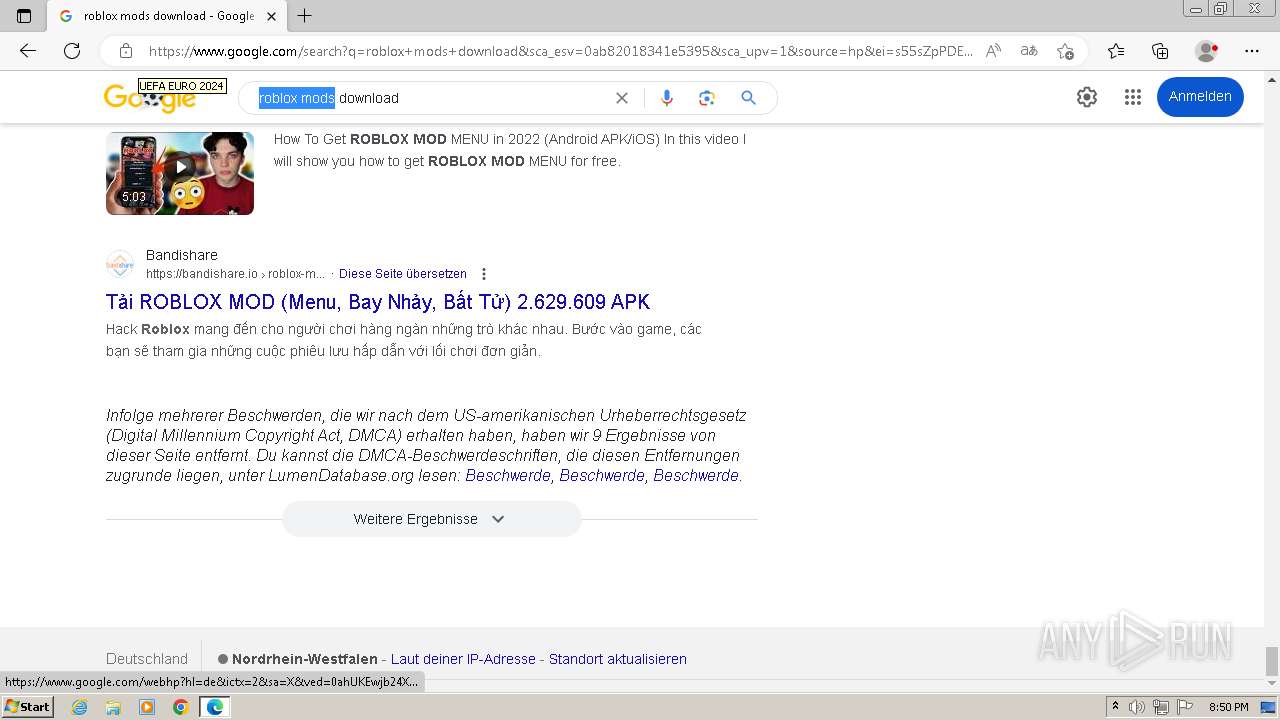View site information via the lock icon
Image resolution: width=1280 pixels, height=720 pixels.
(x=126, y=51)
